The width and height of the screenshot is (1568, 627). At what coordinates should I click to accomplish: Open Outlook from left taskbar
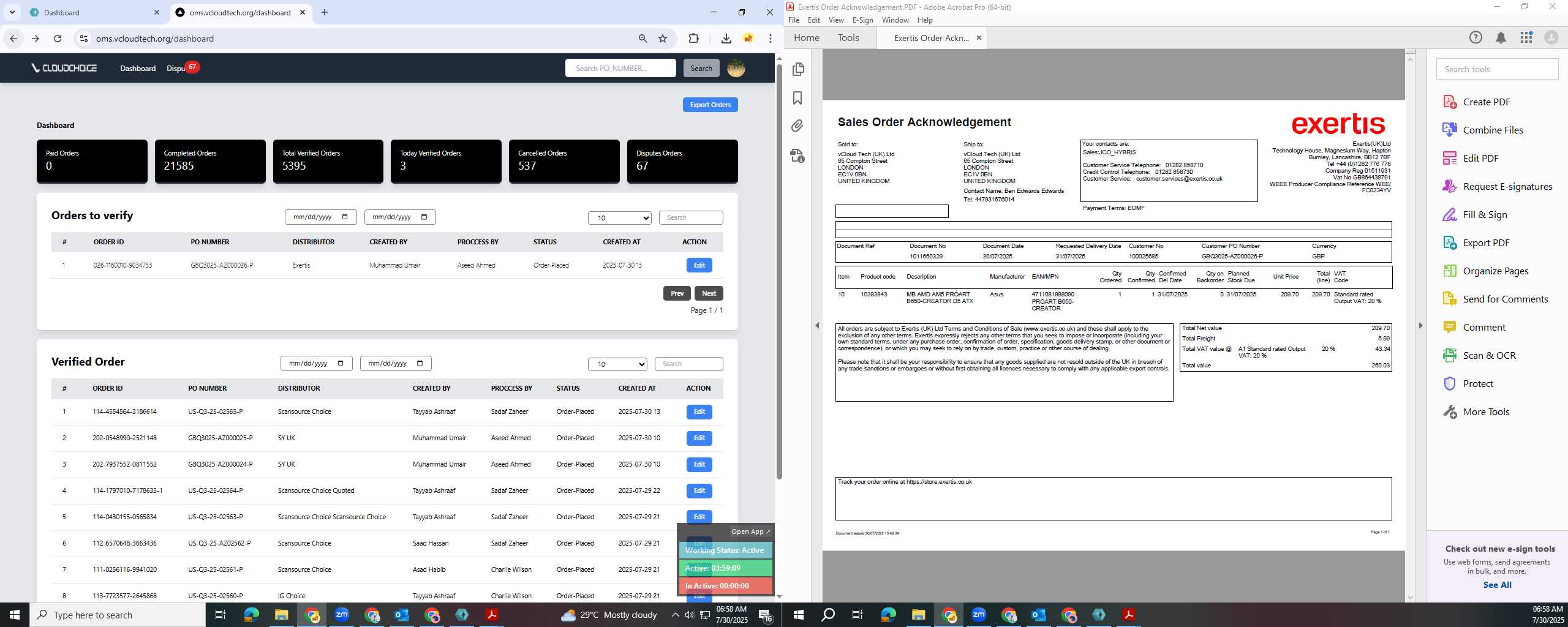(402, 615)
